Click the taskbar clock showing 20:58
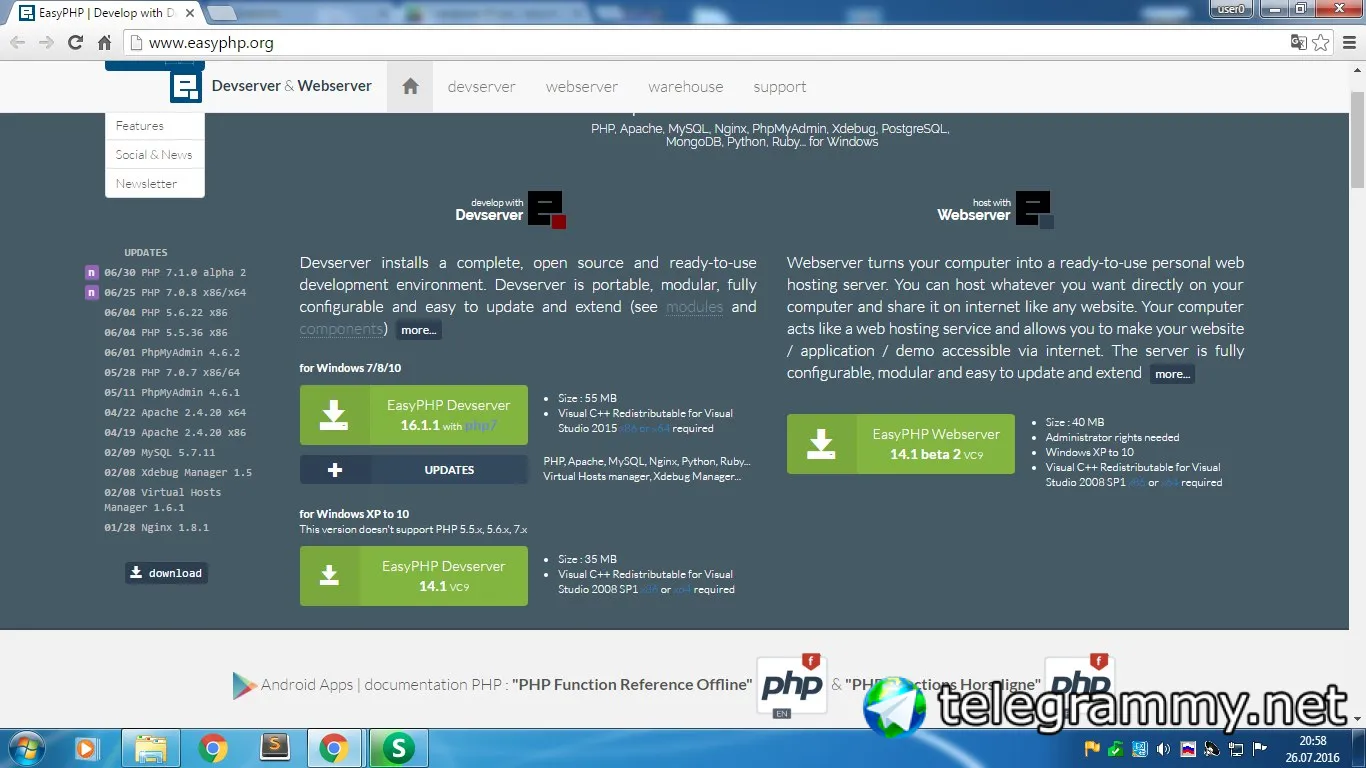 coord(1314,748)
